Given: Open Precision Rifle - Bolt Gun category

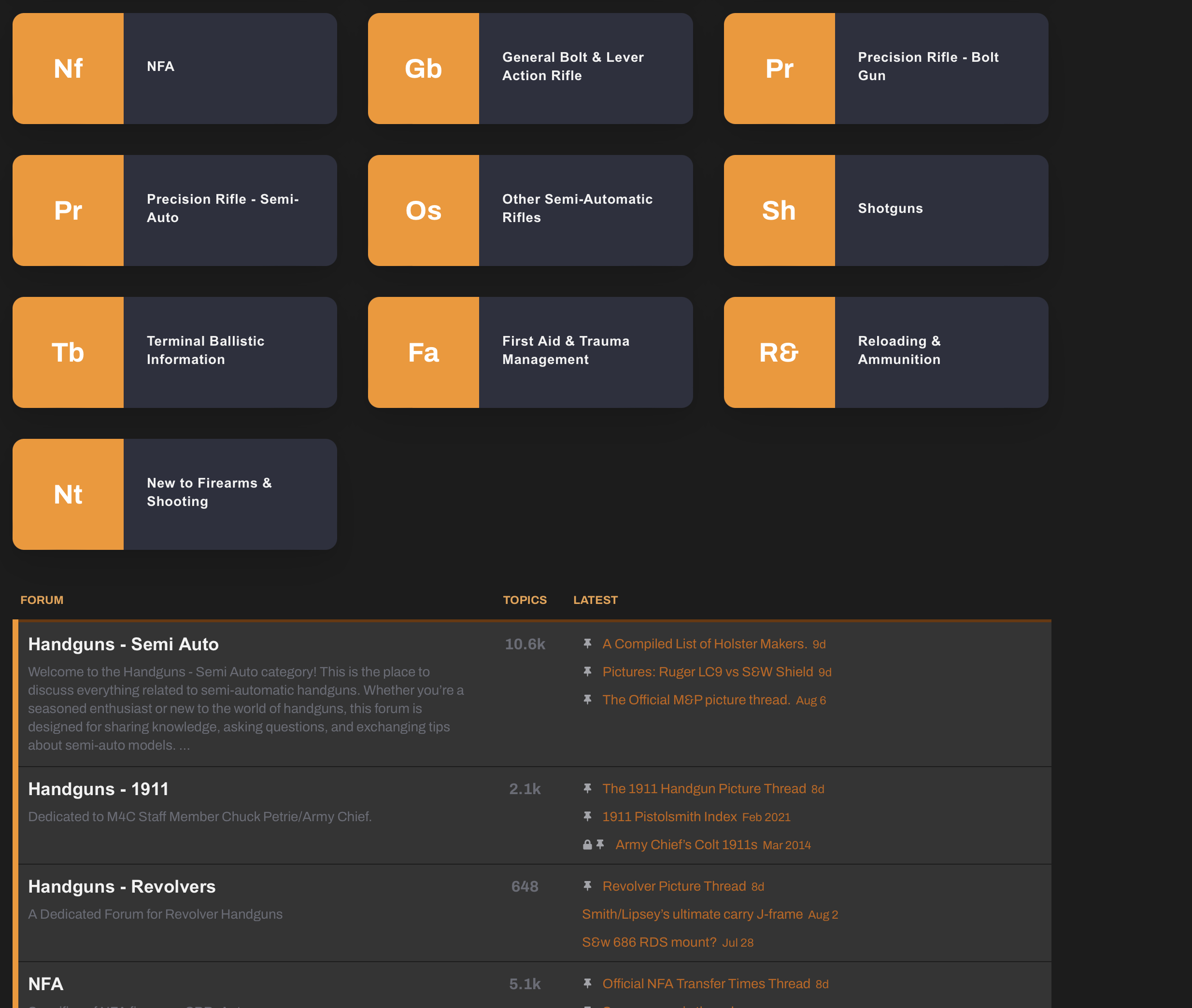Looking at the screenshot, I should pos(928,66).
